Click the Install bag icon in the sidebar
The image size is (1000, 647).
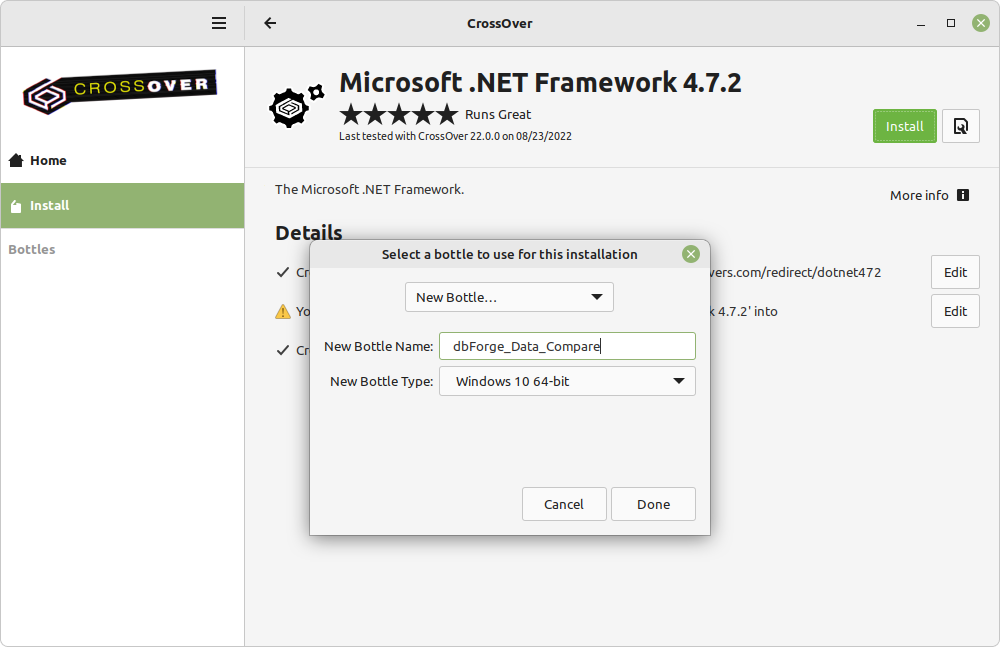pyautogui.click(x=17, y=206)
